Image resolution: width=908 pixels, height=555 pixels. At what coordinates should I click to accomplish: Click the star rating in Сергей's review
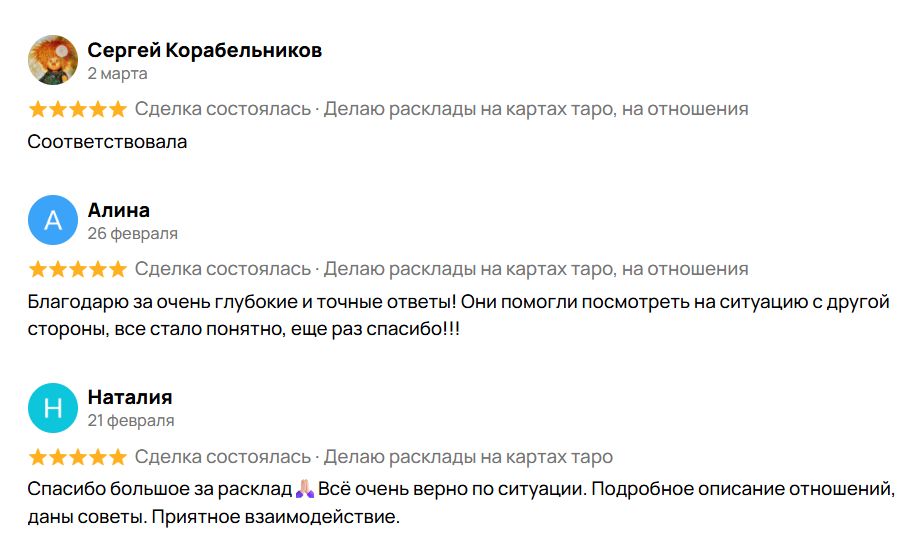78,109
